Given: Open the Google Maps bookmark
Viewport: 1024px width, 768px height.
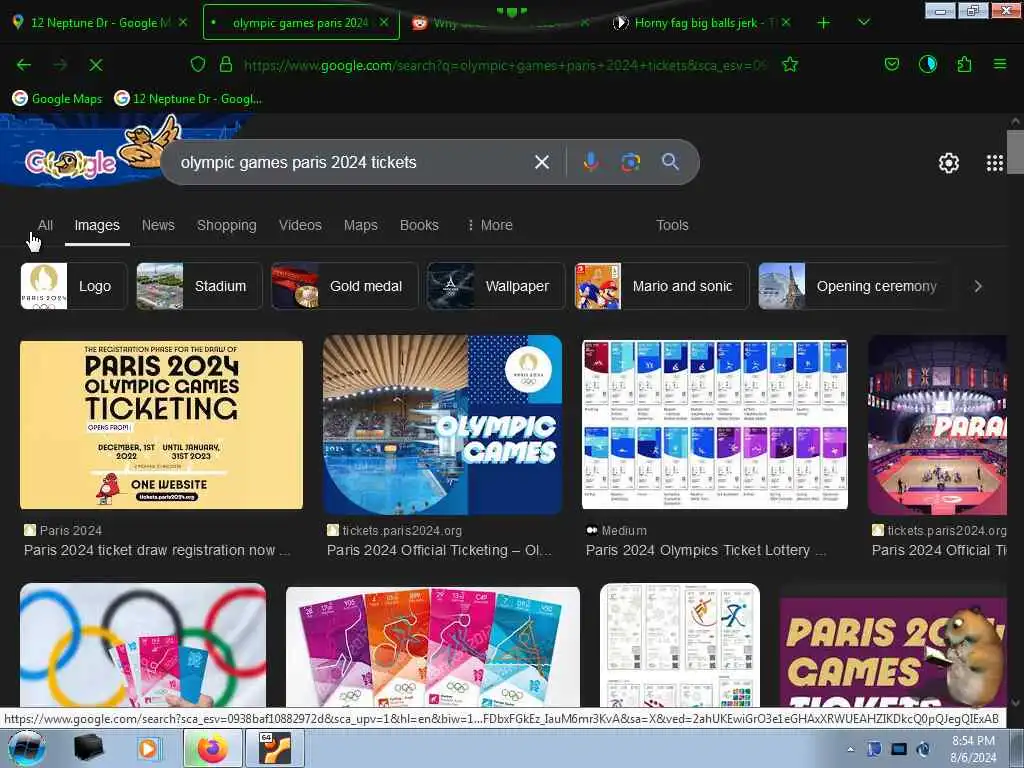Looking at the screenshot, I should [57, 99].
